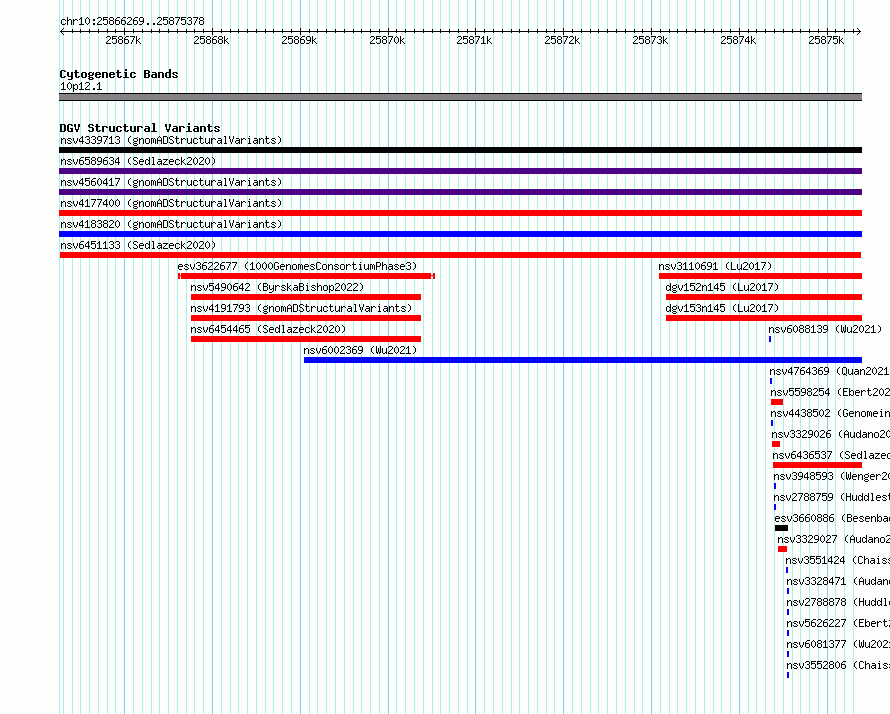The image size is (890, 714).
Task: Select the nsv5598254 small red bar
Action: [x=777, y=402]
